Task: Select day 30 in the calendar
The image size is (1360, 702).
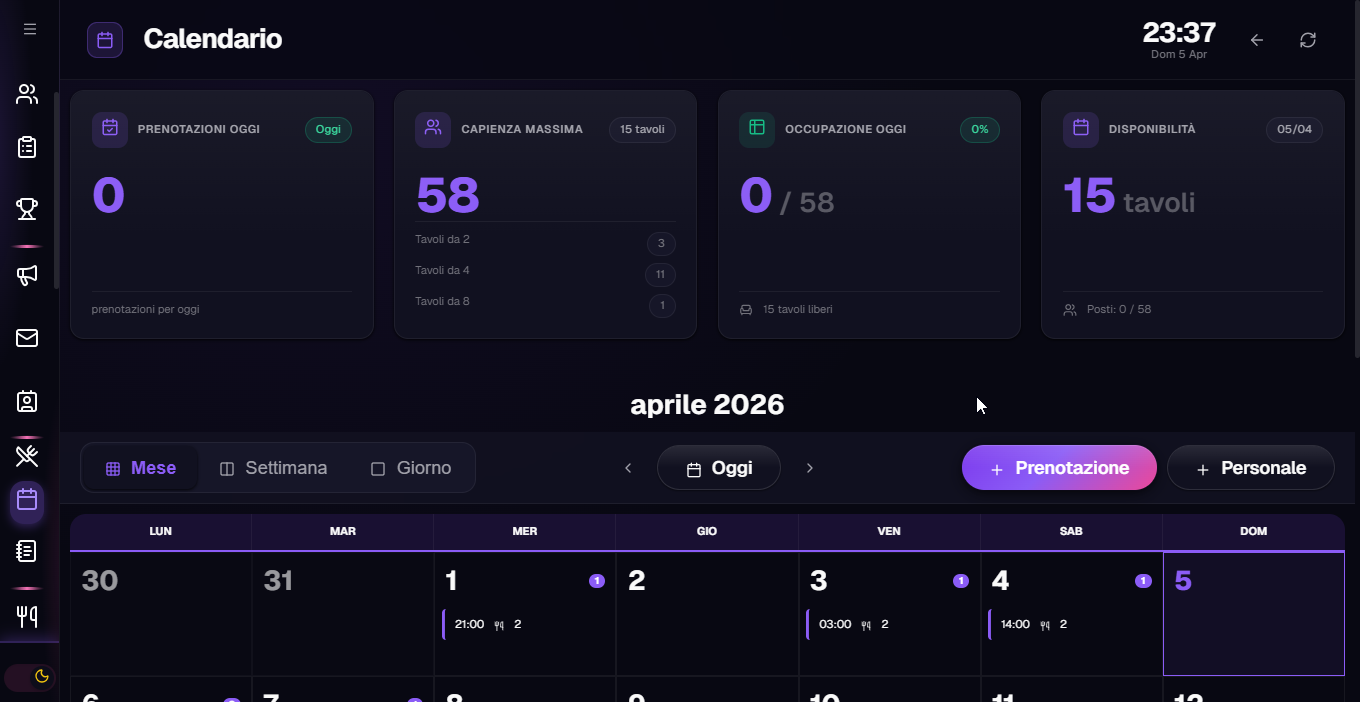Action: click(161, 614)
